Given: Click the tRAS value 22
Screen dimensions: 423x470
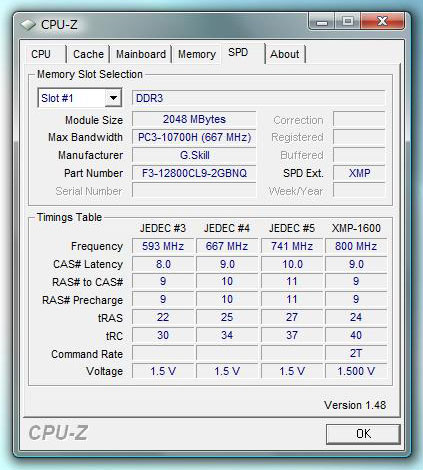Looking at the screenshot, I should [163, 317].
